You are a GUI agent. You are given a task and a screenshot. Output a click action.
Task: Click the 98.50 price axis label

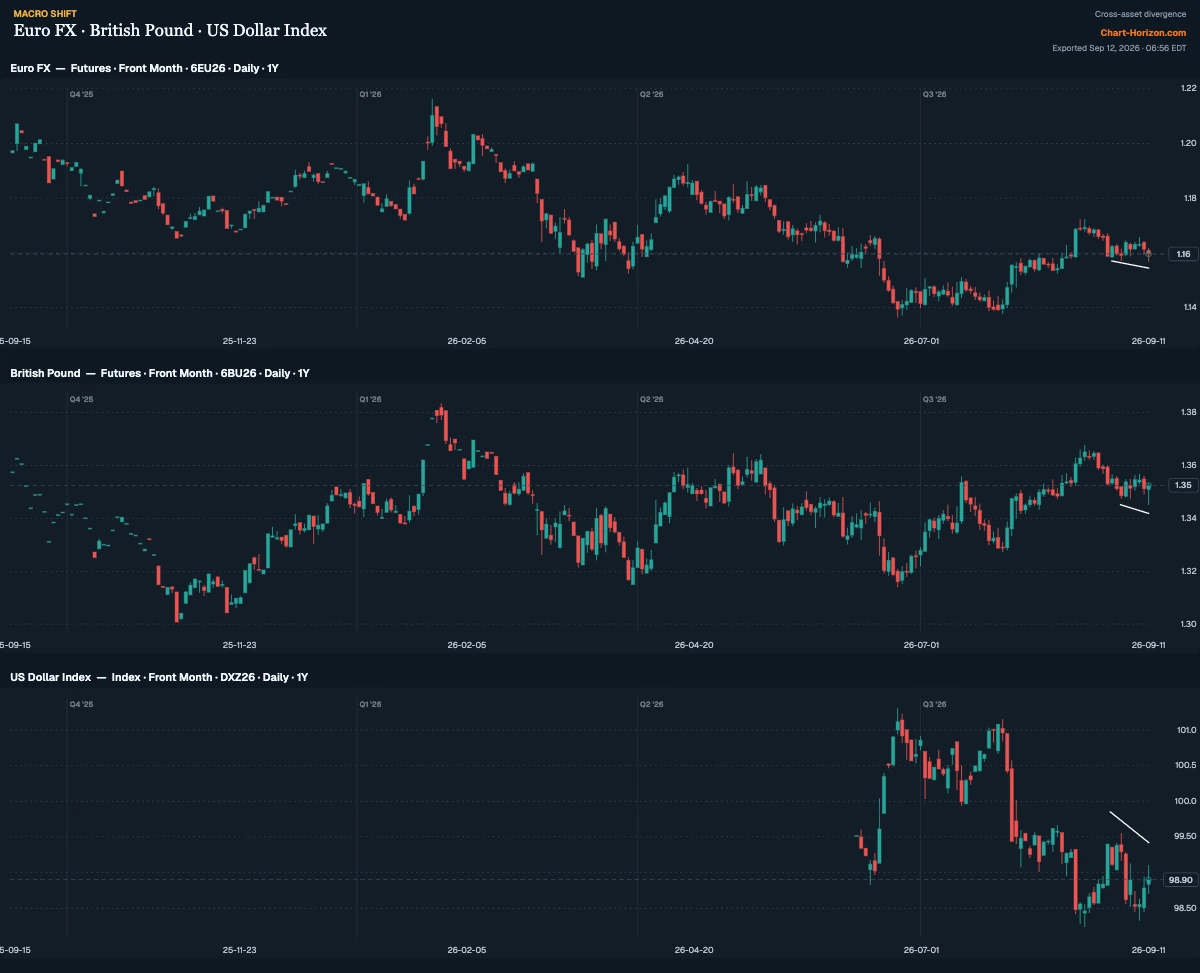click(x=1186, y=908)
